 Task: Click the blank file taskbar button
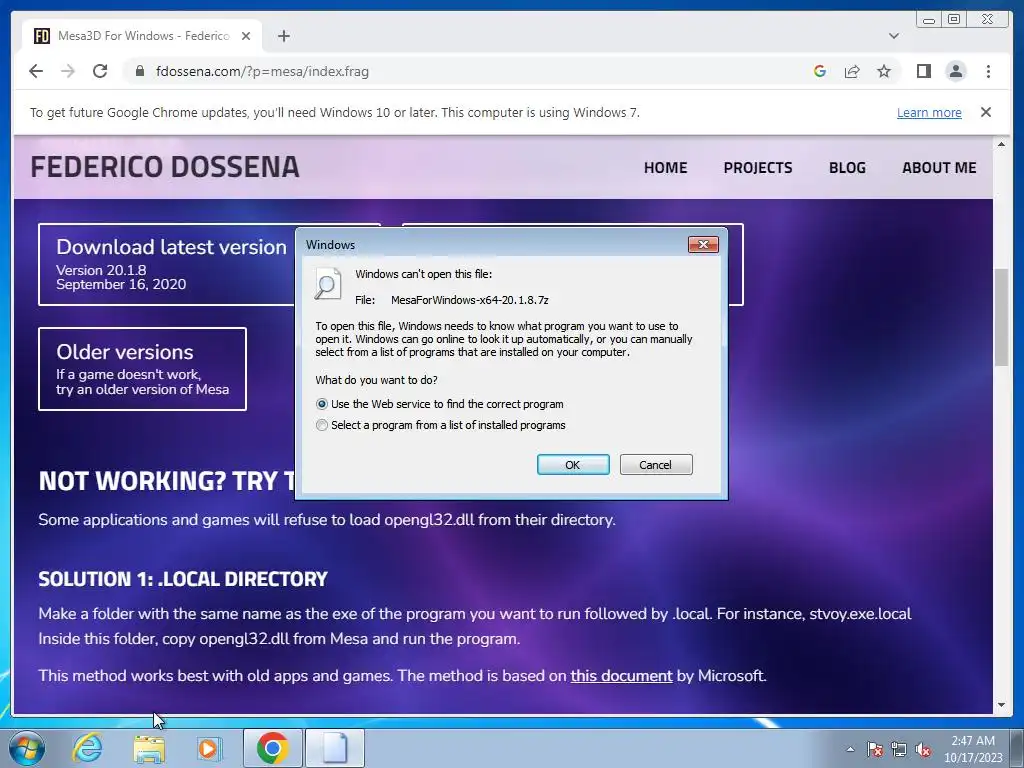click(334, 748)
